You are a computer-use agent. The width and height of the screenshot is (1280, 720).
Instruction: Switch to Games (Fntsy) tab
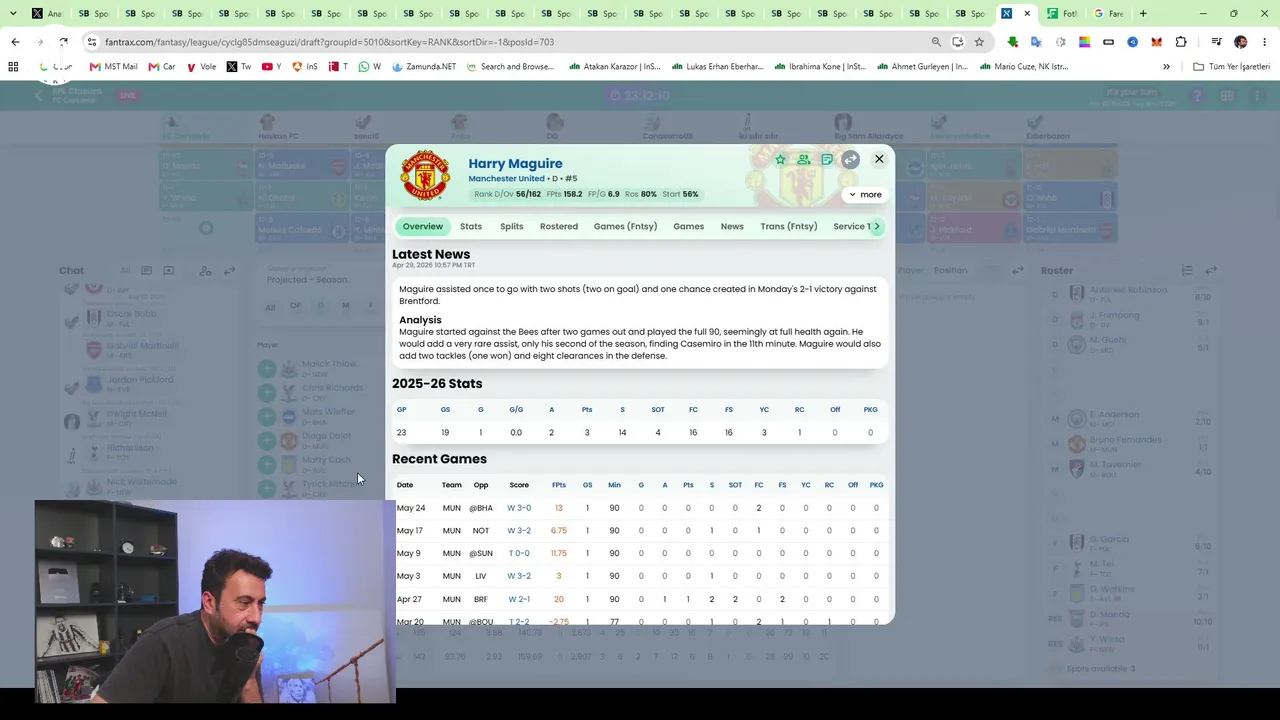[x=626, y=226]
